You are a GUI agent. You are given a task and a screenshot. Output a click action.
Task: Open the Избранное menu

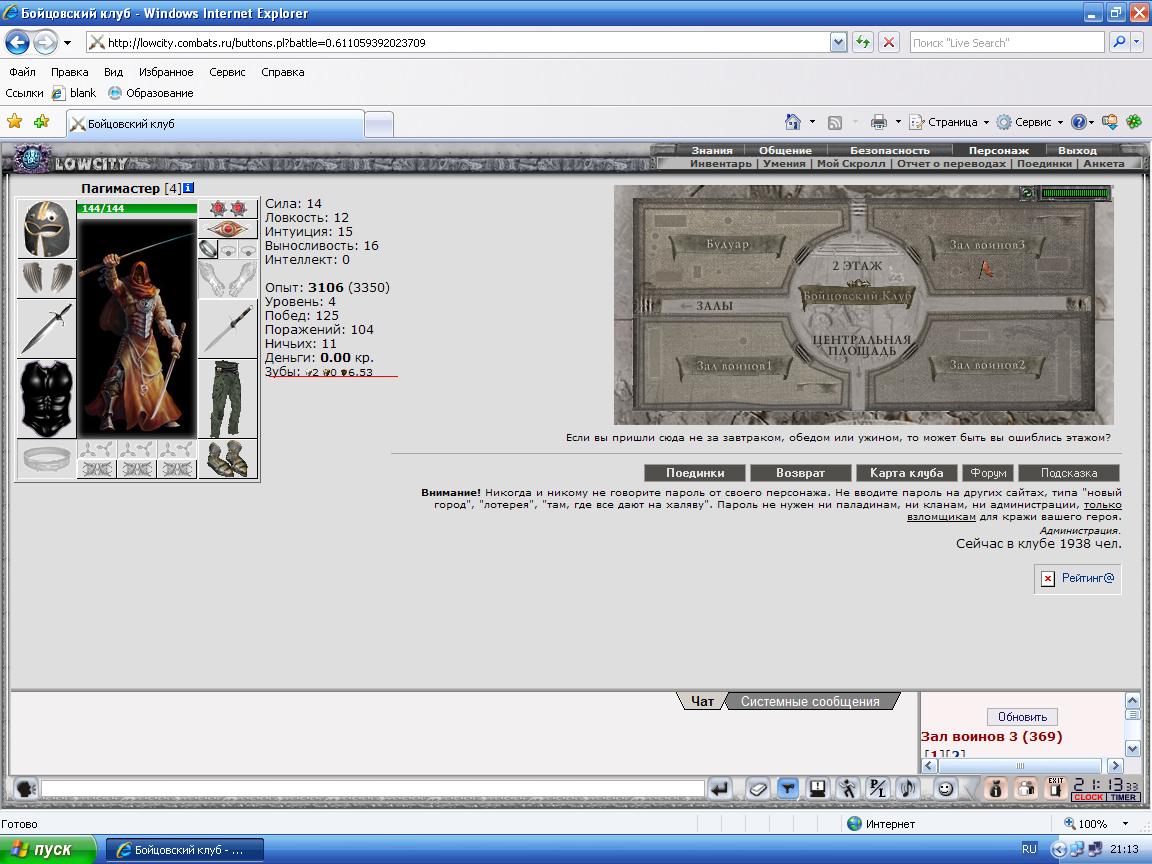[x=166, y=72]
